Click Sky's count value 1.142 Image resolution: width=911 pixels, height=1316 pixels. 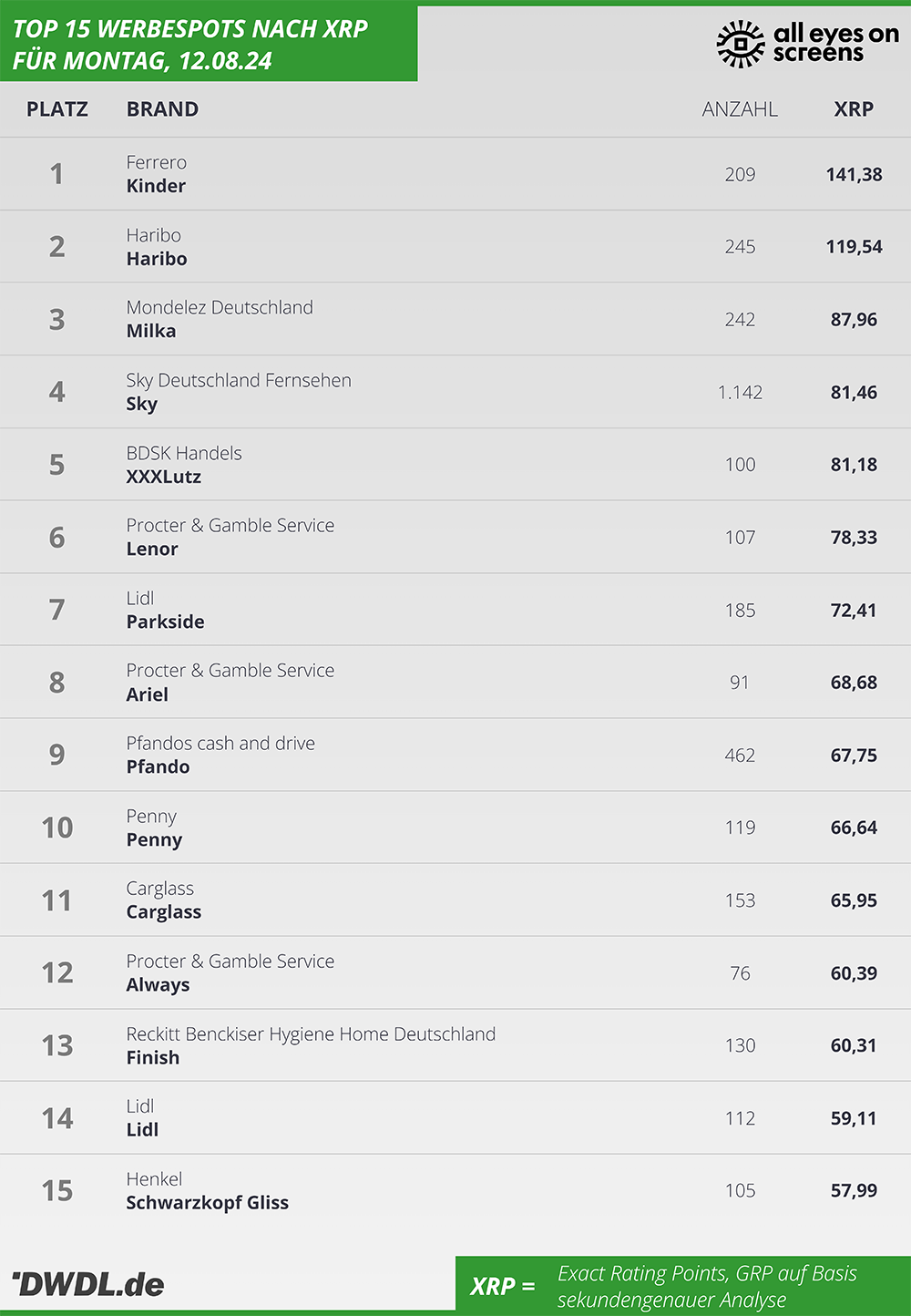[x=740, y=392]
